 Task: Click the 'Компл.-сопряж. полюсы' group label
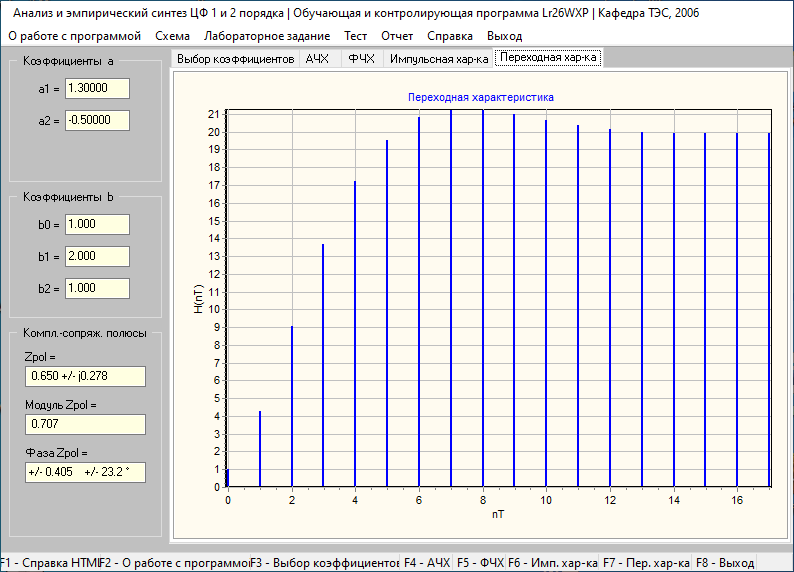coord(85,333)
